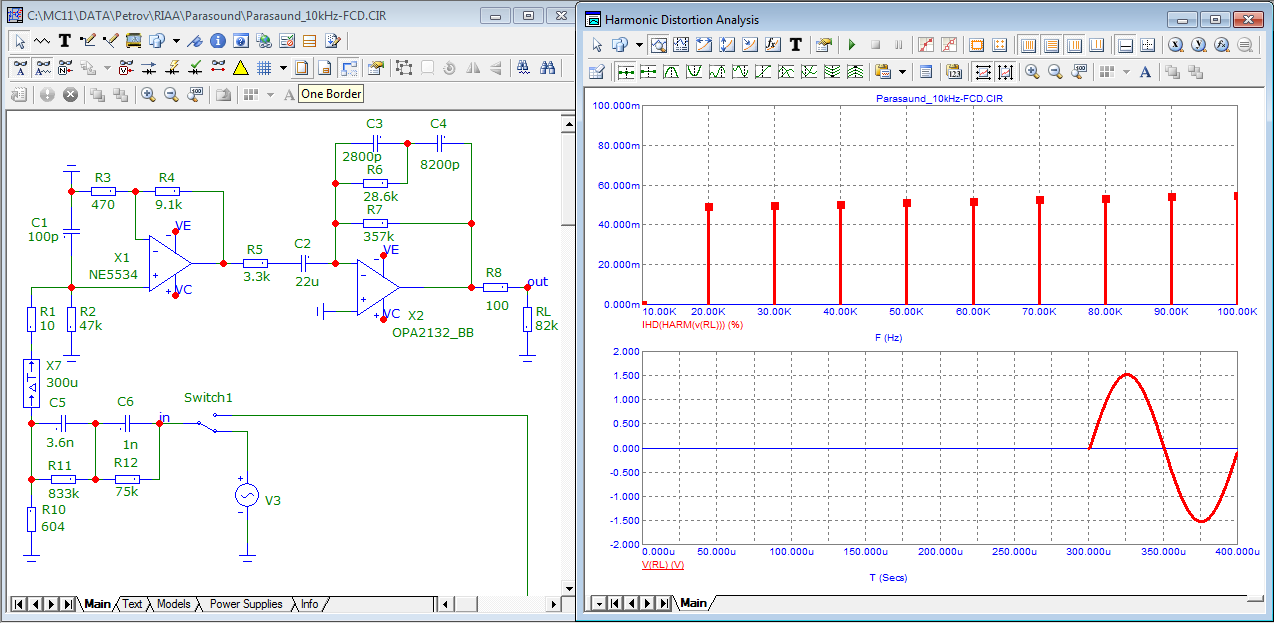1274x623 pixels.
Task: Click the green Run analysis button
Action: coord(852,45)
